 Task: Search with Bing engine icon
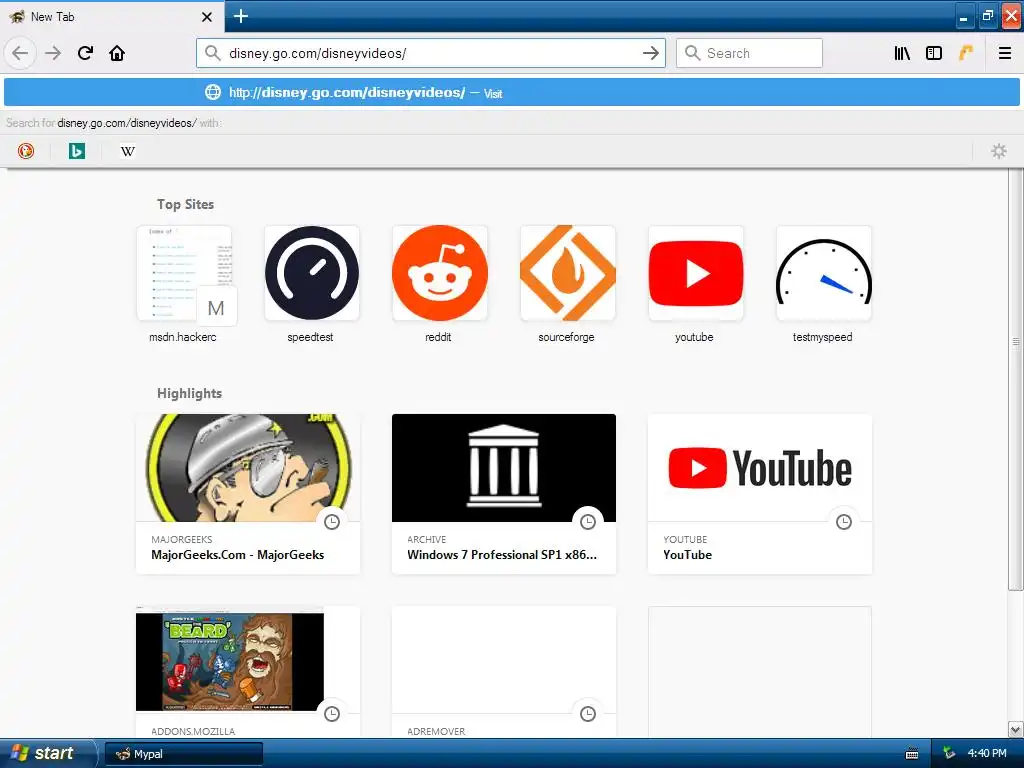(76, 151)
